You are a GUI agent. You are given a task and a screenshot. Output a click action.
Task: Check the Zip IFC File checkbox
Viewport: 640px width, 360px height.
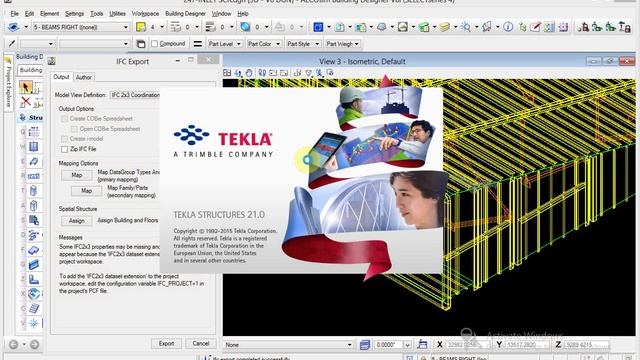pos(64,149)
